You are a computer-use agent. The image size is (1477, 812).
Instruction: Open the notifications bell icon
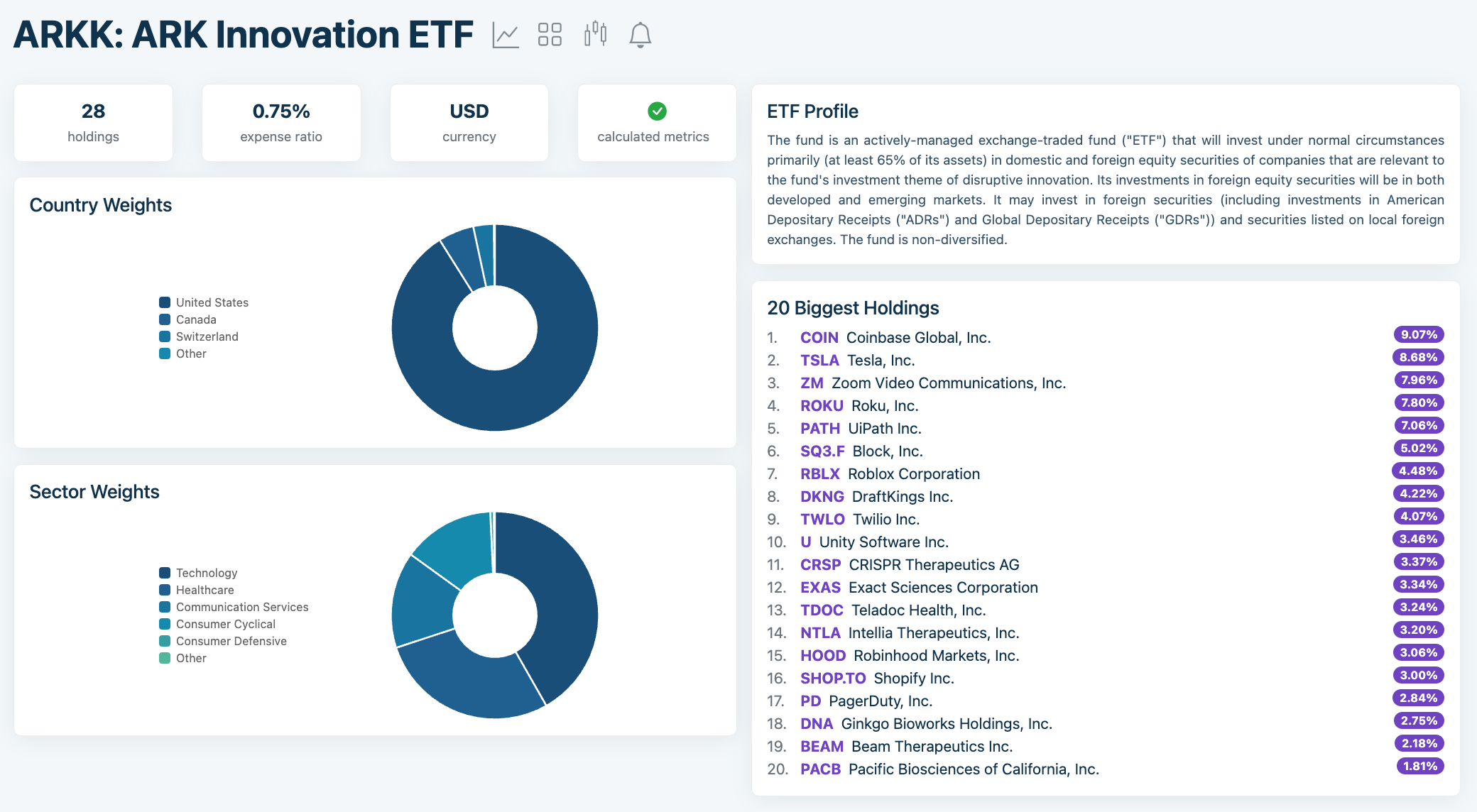pos(640,33)
